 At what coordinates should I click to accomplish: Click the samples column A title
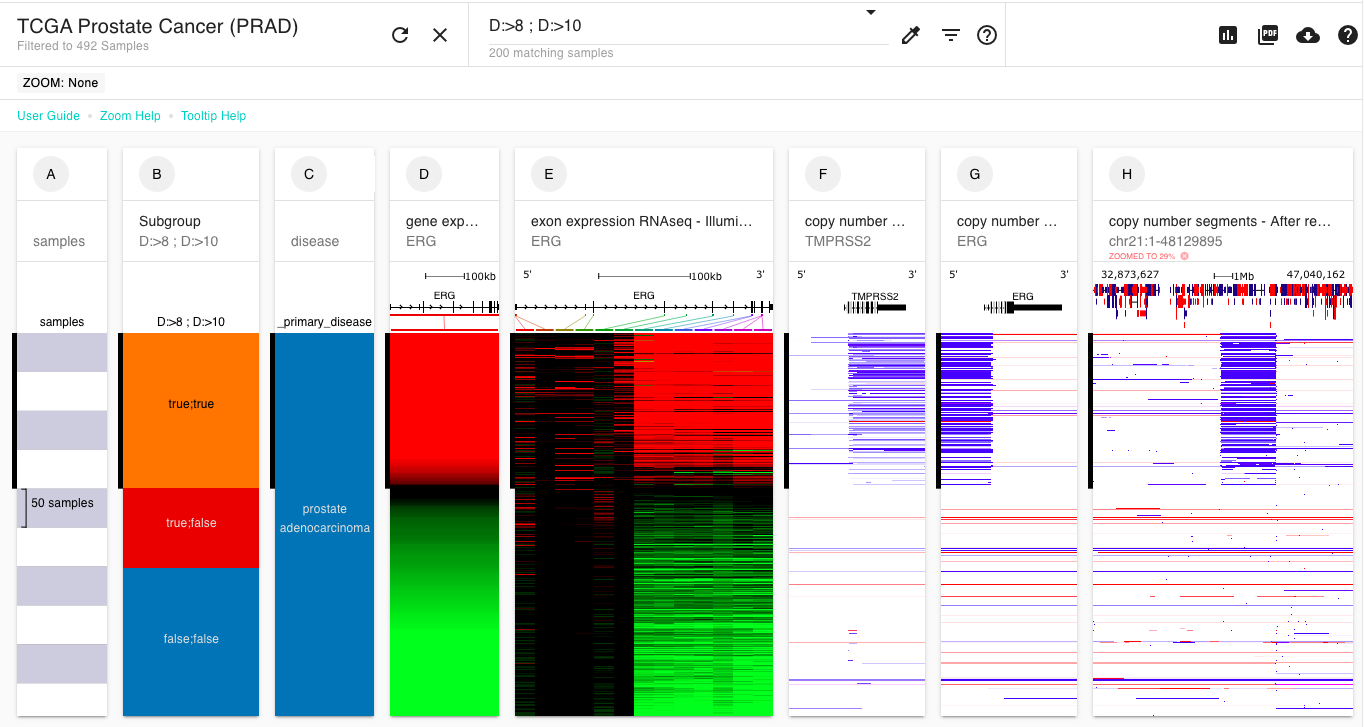tap(59, 241)
